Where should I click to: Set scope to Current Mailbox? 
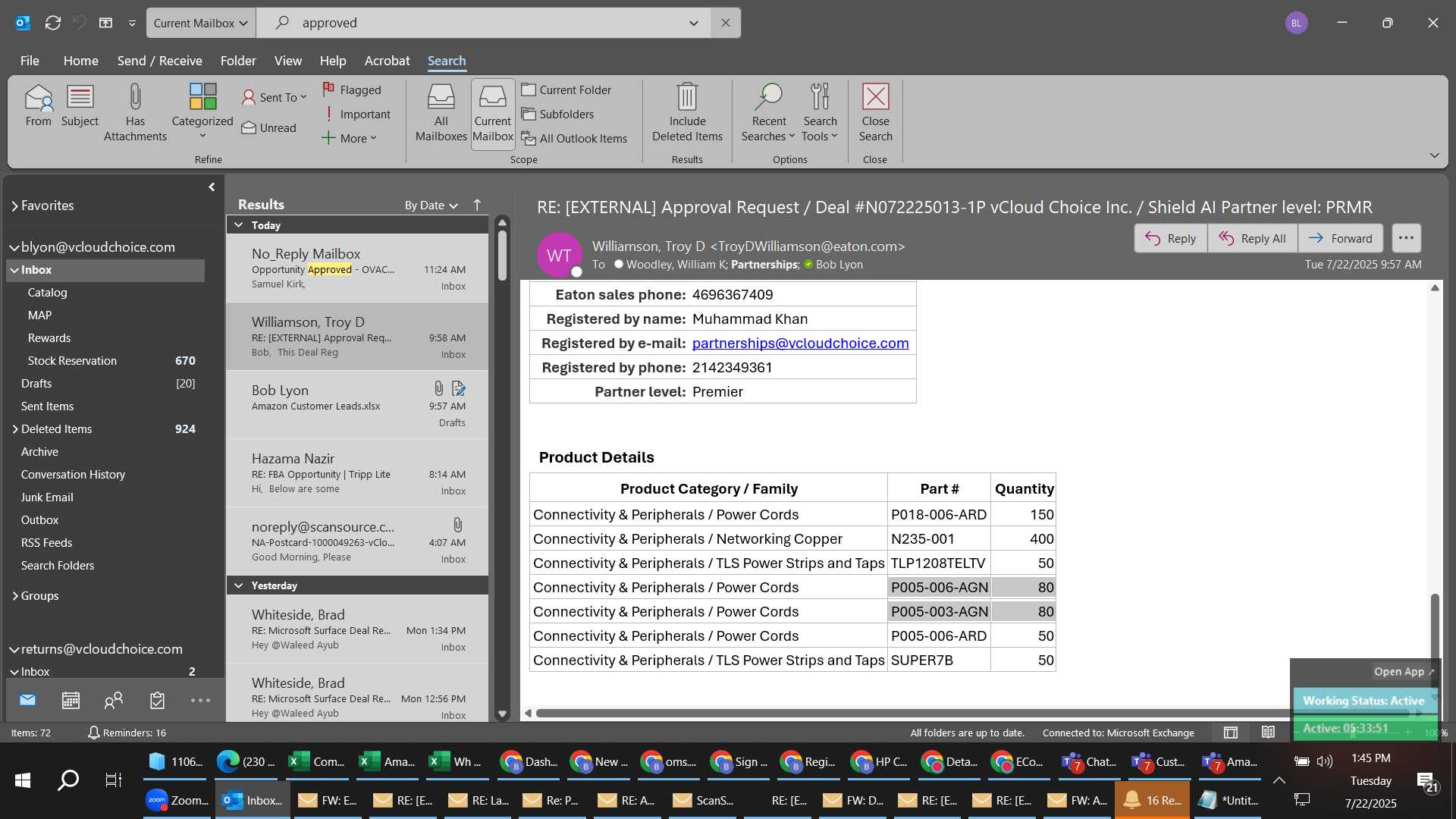(493, 113)
